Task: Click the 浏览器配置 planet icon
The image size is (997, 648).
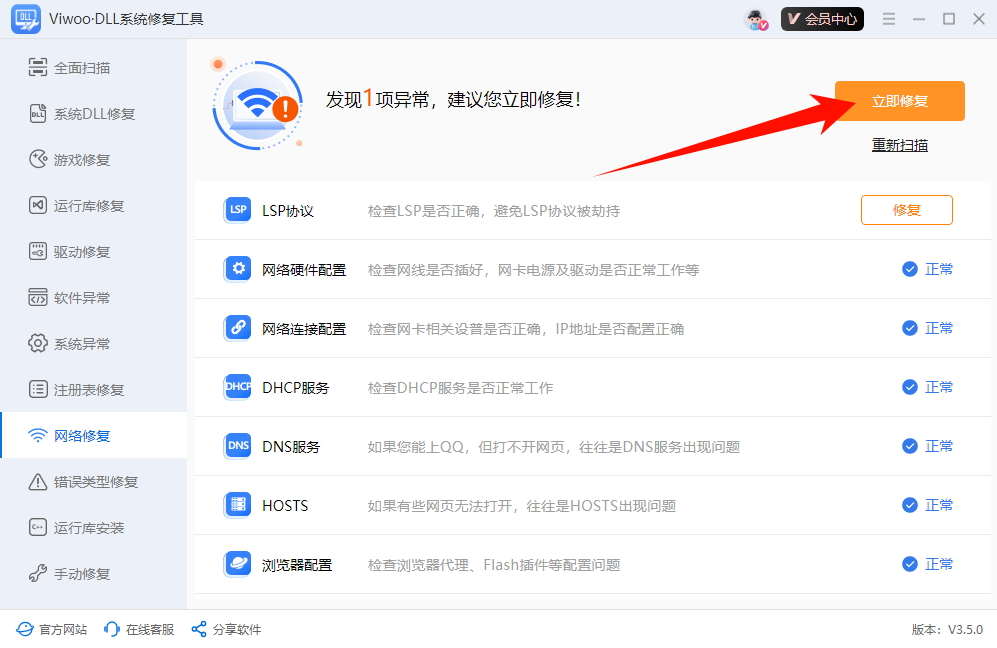Action: click(238, 564)
